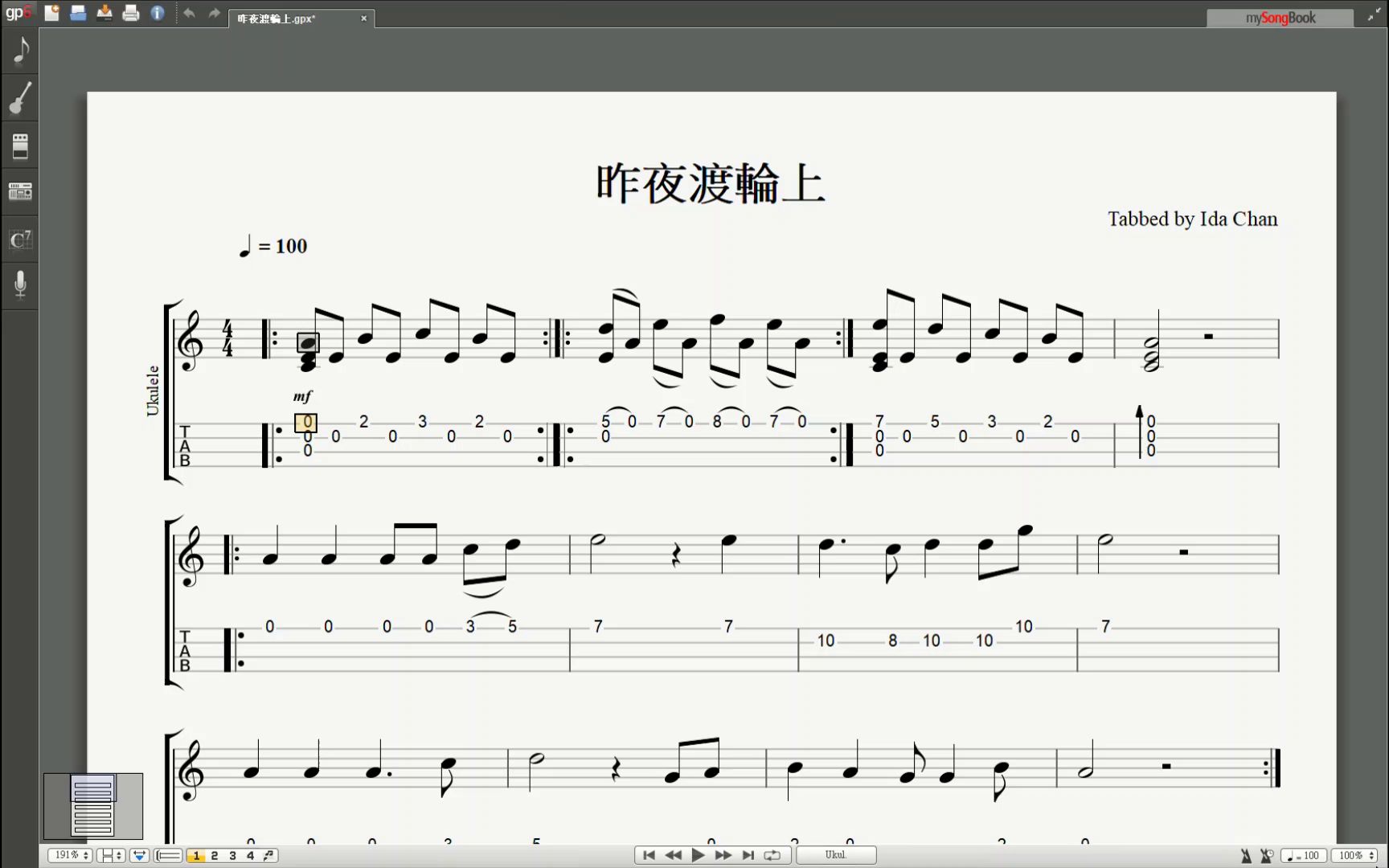Save the file using the download-tray icon

click(104, 13)
